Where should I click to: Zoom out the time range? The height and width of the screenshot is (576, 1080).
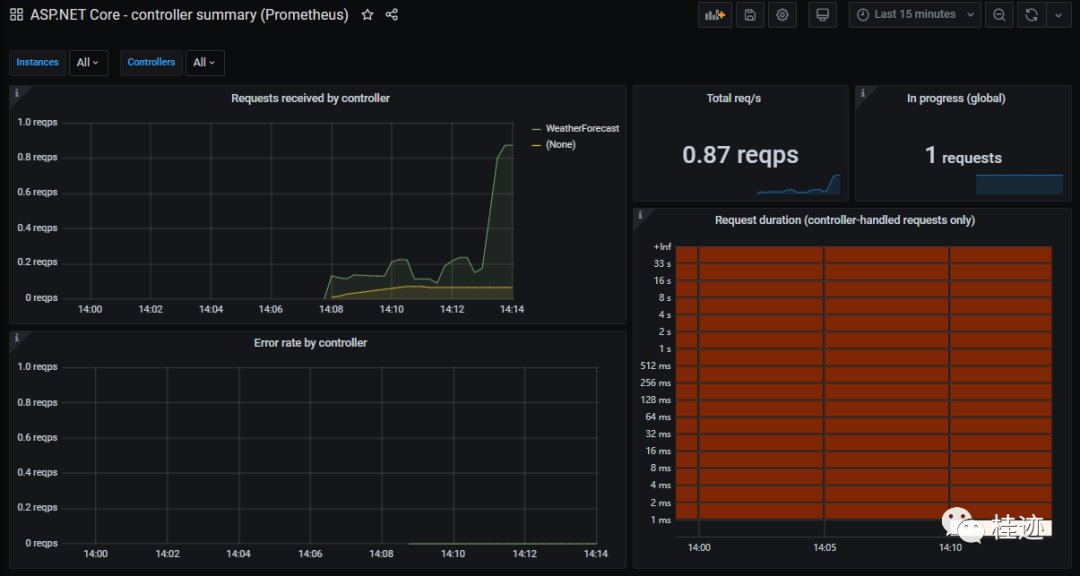pos(999,14)
